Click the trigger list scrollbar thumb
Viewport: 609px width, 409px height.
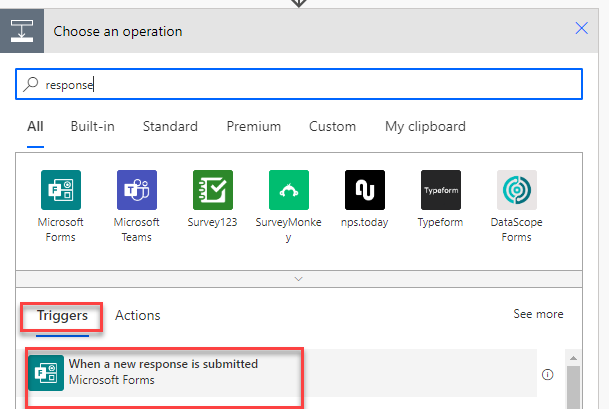pos(573,387)
